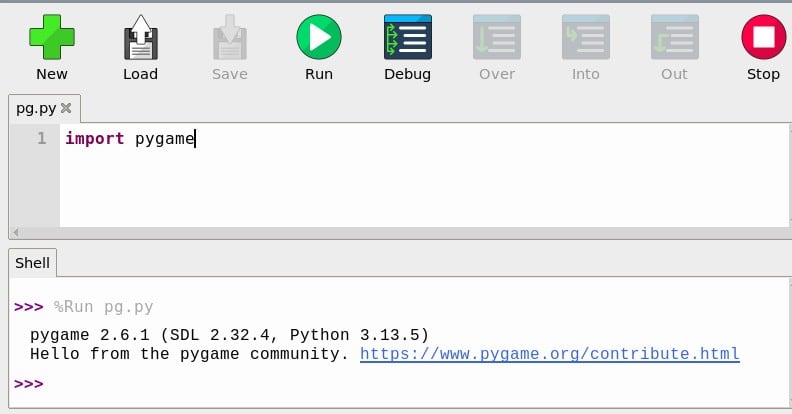The height and width of the screenshot is (414, 792).
Task: Click the Step Out debugger icon
Action: click(674, 37)
